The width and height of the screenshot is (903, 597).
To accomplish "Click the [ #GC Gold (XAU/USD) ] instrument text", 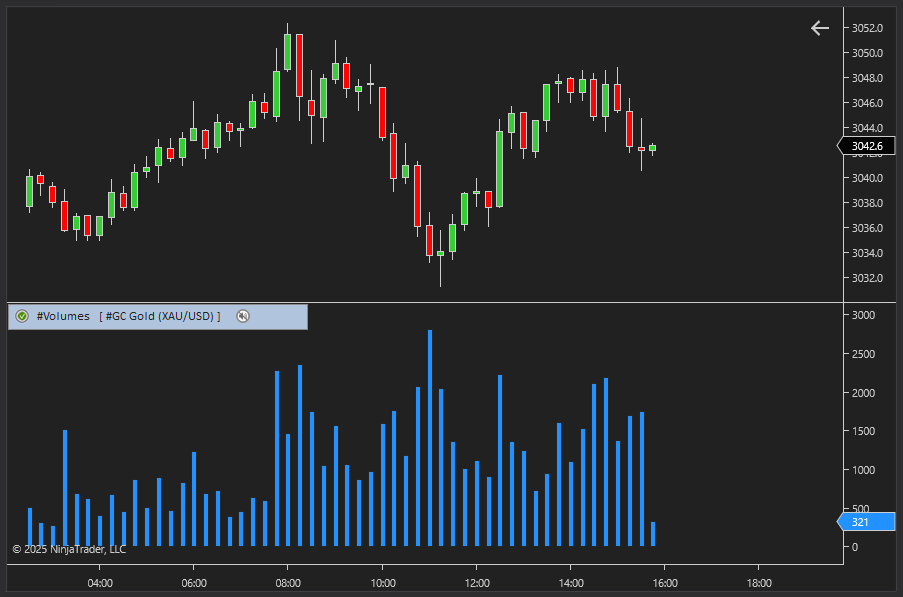I will [x=160, y=316].
